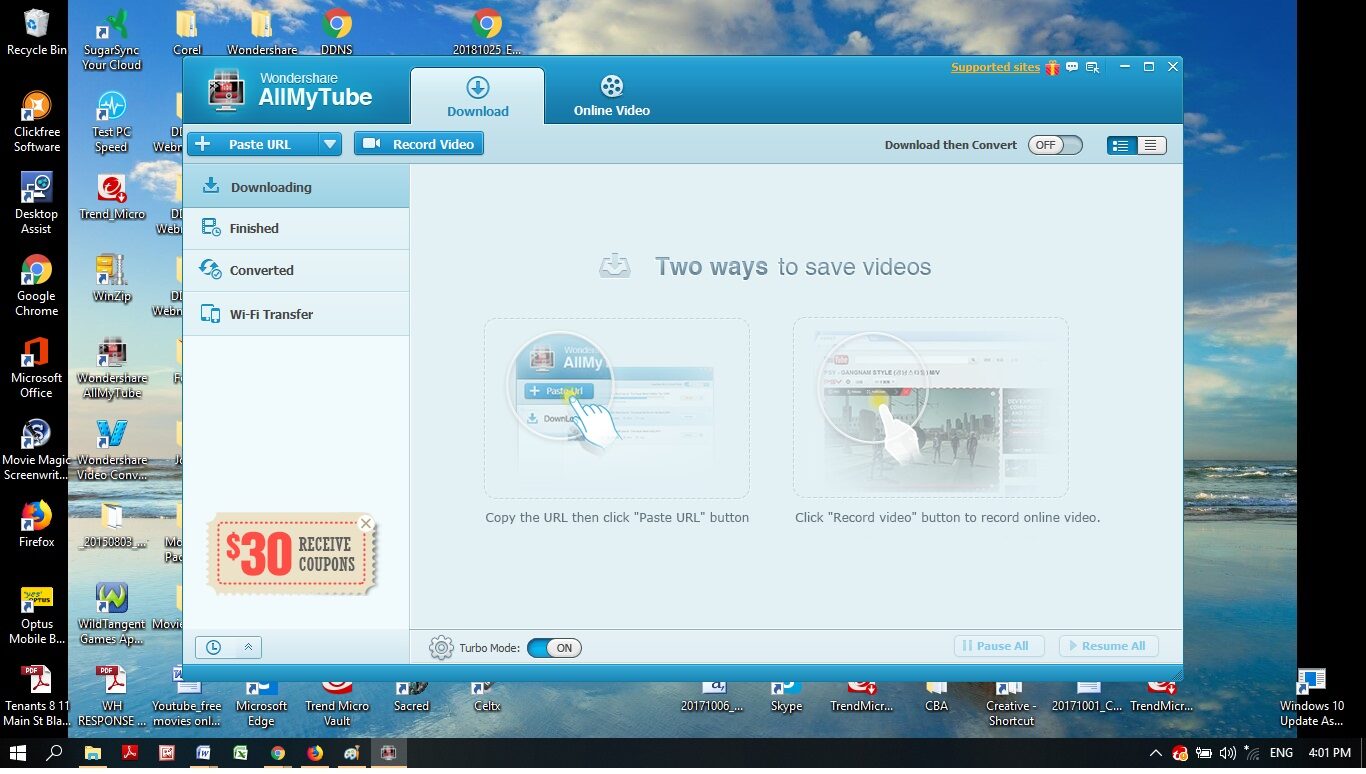This screenshot has width=1366, height=774.
Task: Click the Resume All button
Action: point(1109,646)
